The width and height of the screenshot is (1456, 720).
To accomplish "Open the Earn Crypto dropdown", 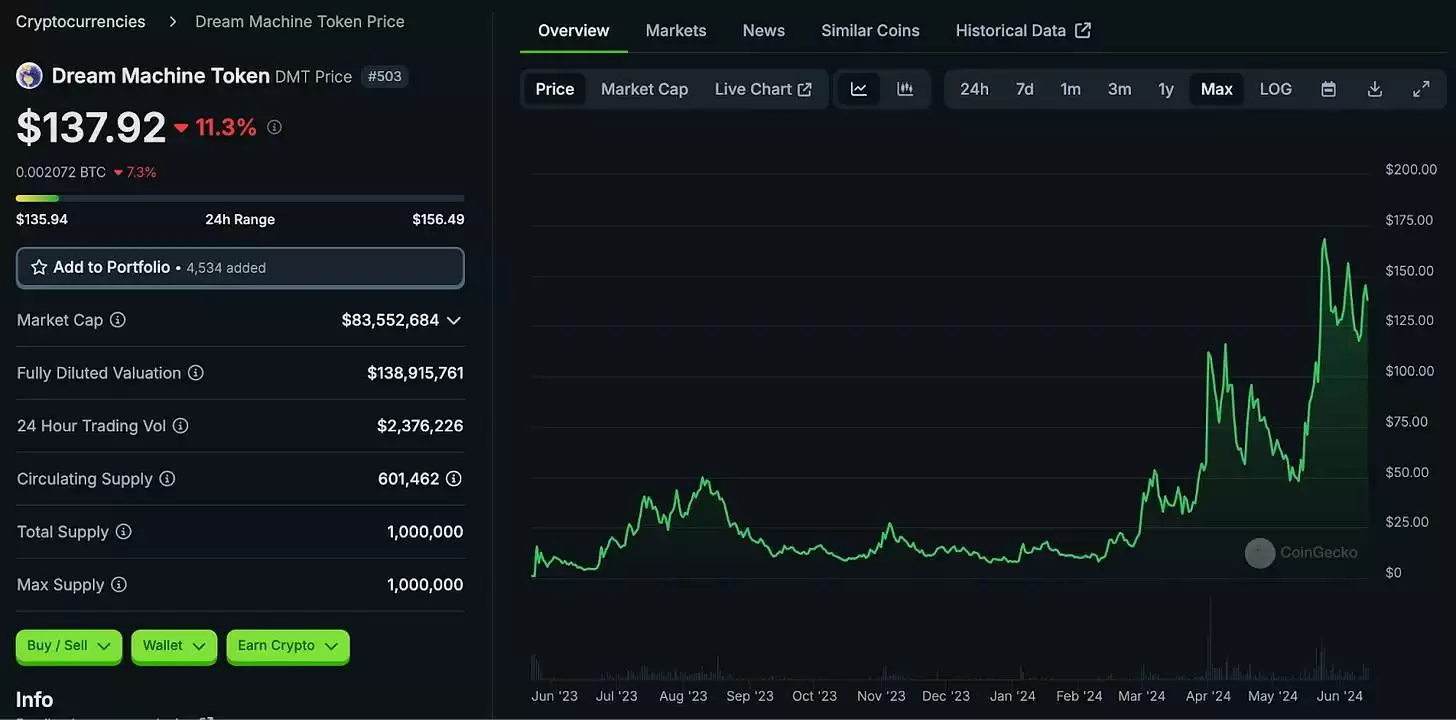I will 287,646.
